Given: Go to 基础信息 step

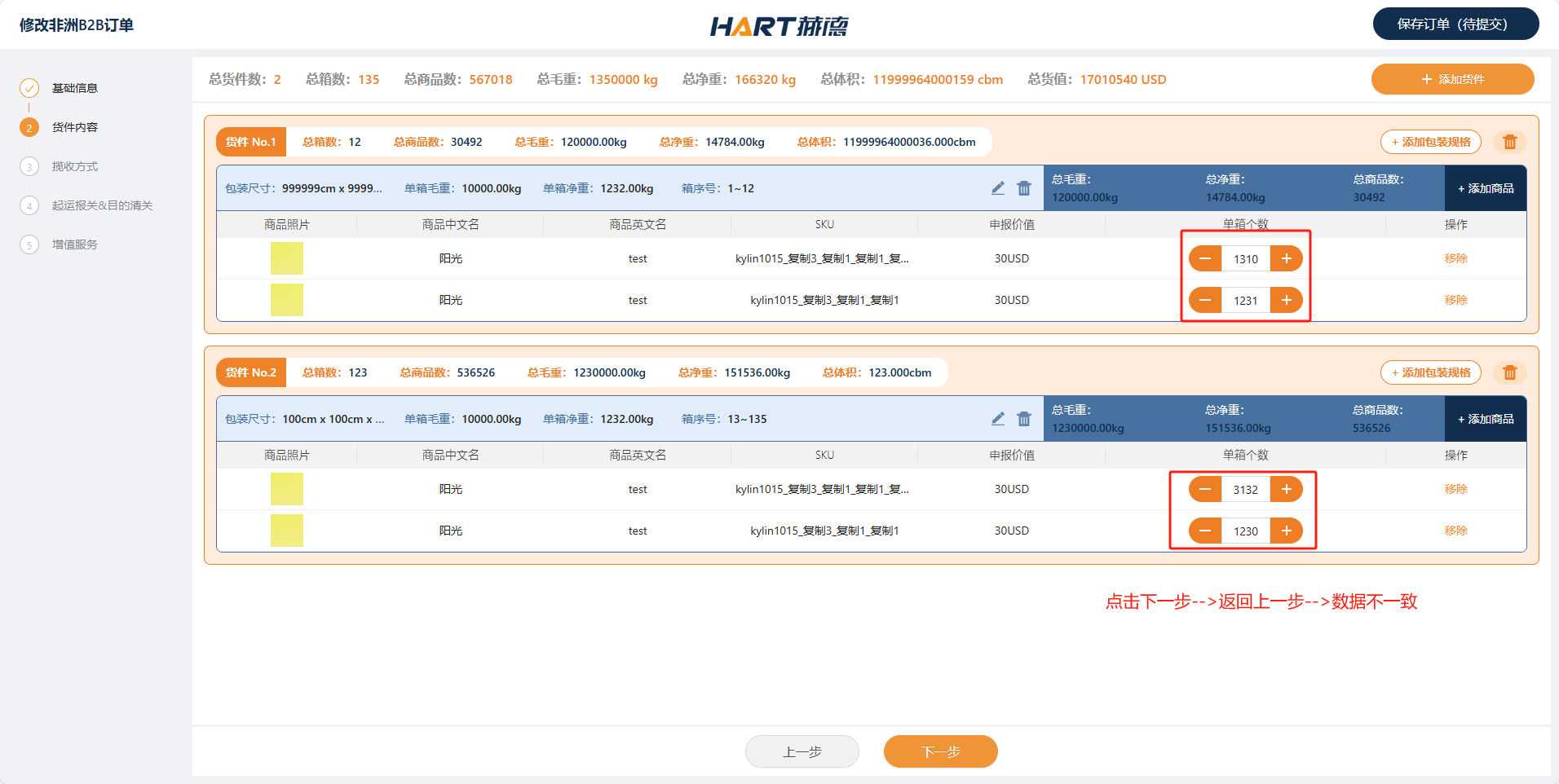Looking at the screenshot, I should coord(74,88).
